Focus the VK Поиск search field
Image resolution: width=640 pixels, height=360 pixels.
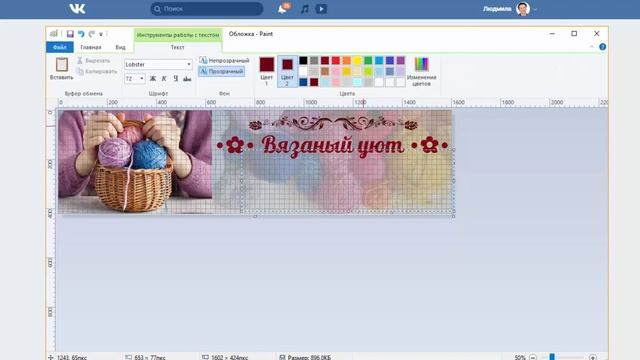(207, 9)
